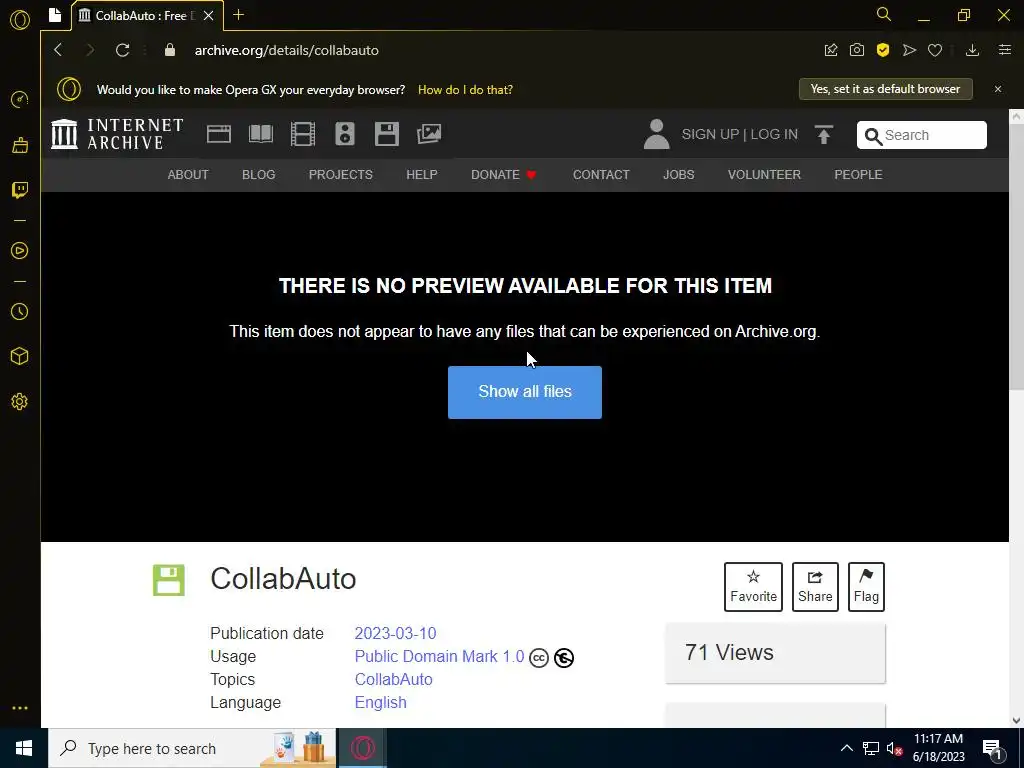Image resolution: width=1024 pixels, height=768 pixels.
Task: Open new browser tab
Action: coord(238,14)
